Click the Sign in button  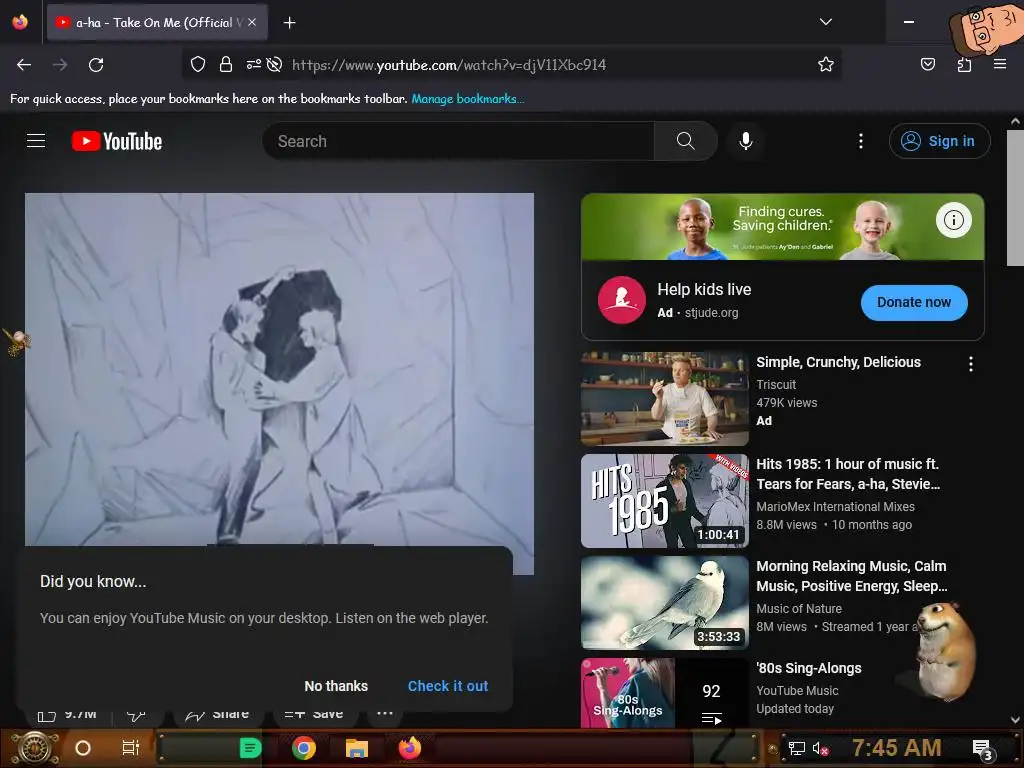click(x=939, y=141)
